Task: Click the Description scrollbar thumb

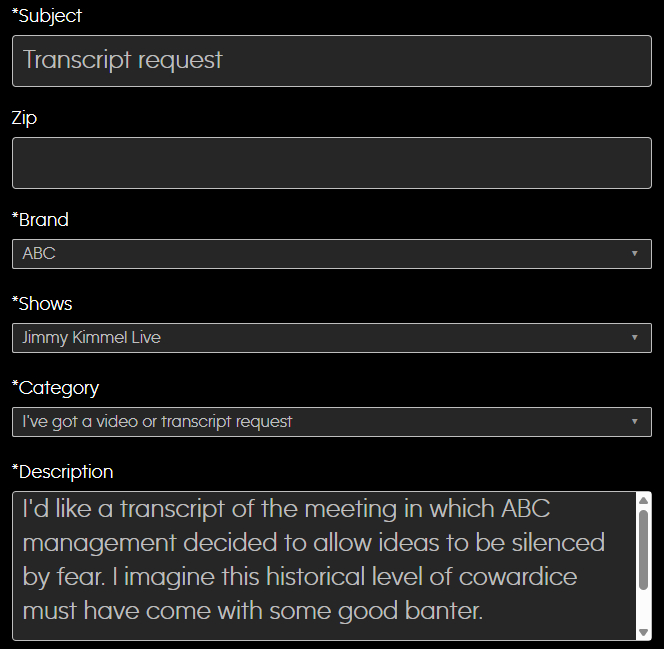Action: click(x=643, y=550)
